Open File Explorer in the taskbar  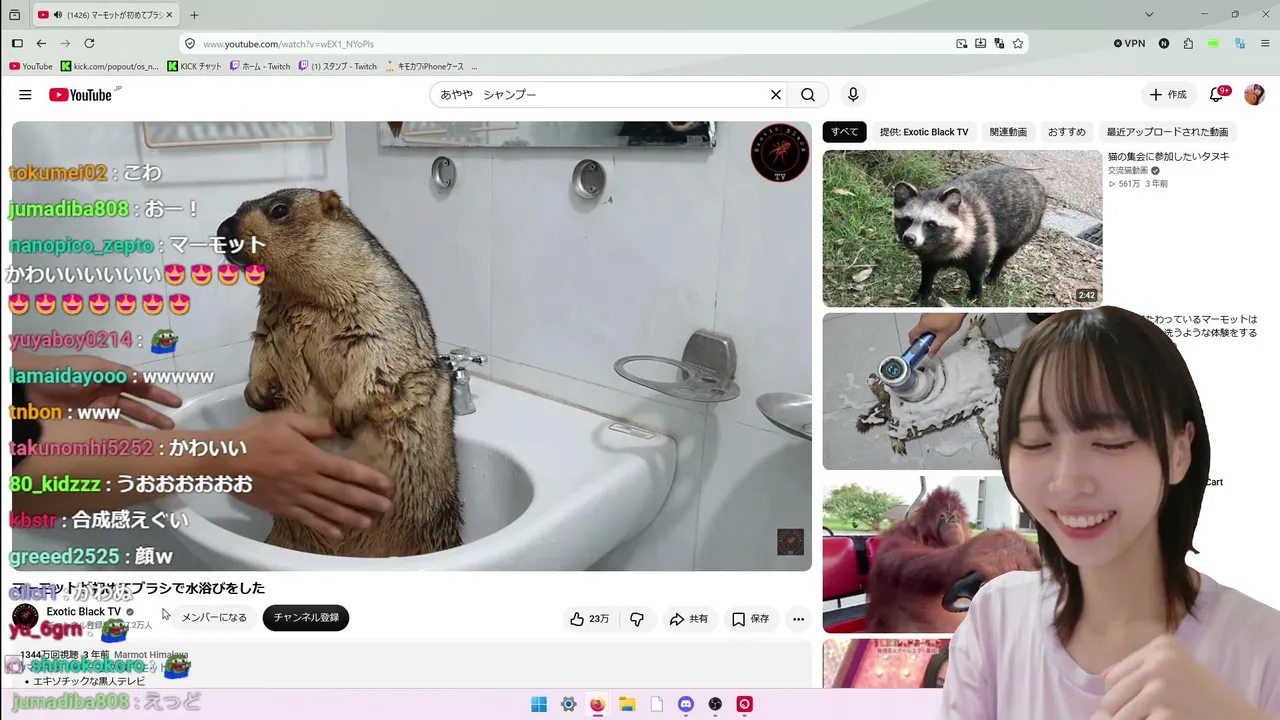pyautogui.click(x=627, y=705)
